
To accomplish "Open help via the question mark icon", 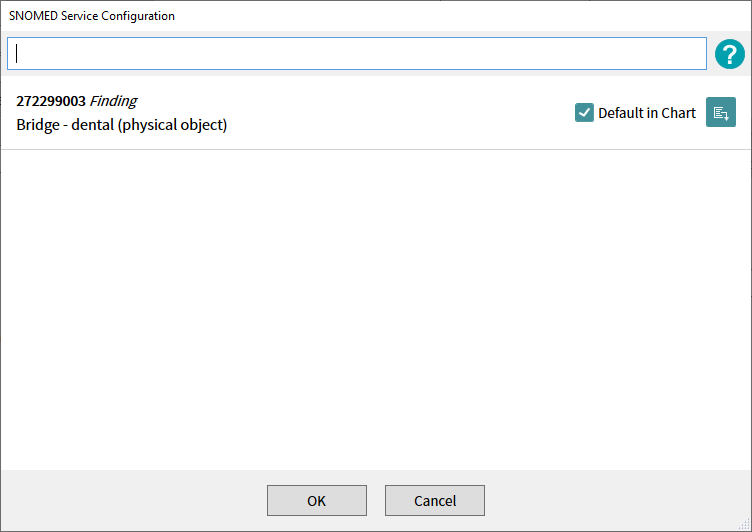I will tap(729, 54).
